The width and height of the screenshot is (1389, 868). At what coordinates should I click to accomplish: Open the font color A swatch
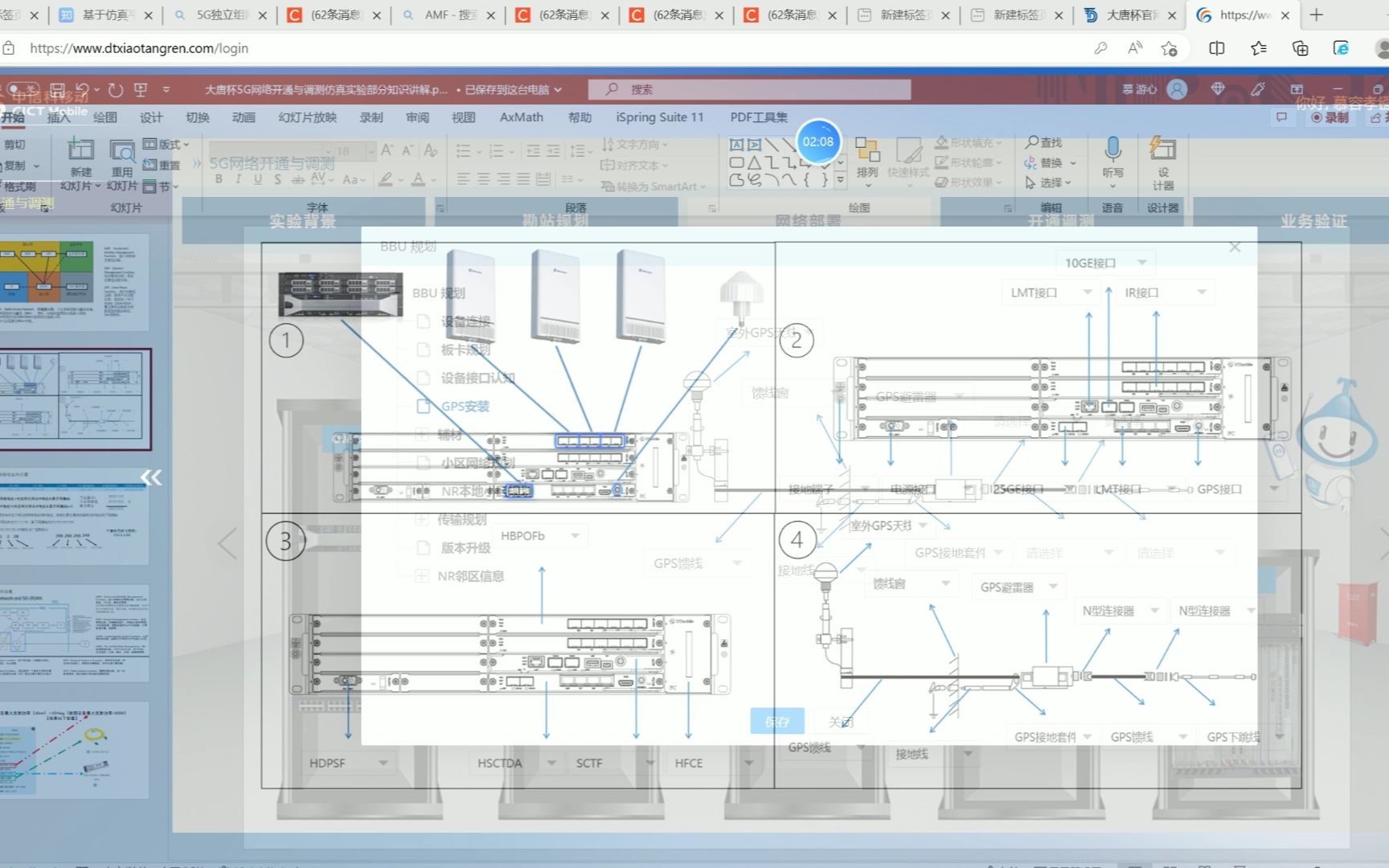418,179
